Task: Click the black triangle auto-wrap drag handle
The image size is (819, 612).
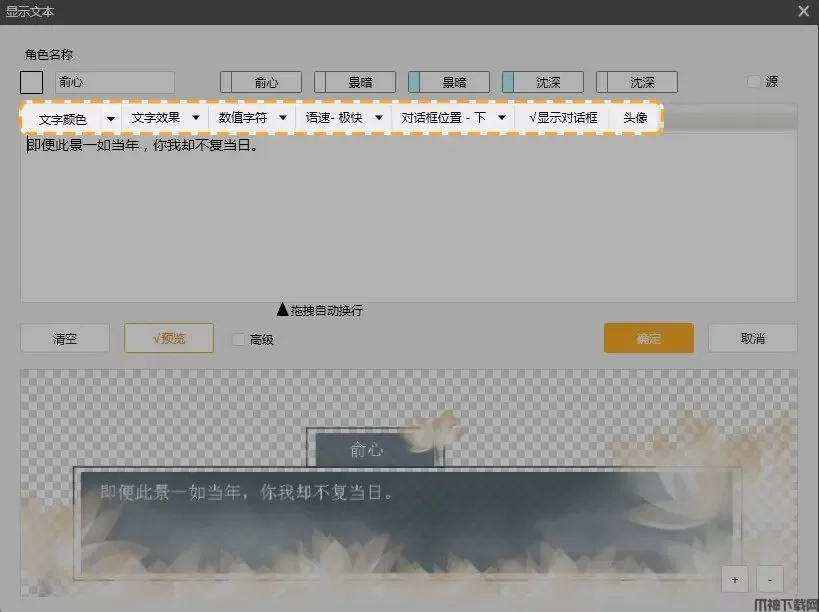Action: 282,310
